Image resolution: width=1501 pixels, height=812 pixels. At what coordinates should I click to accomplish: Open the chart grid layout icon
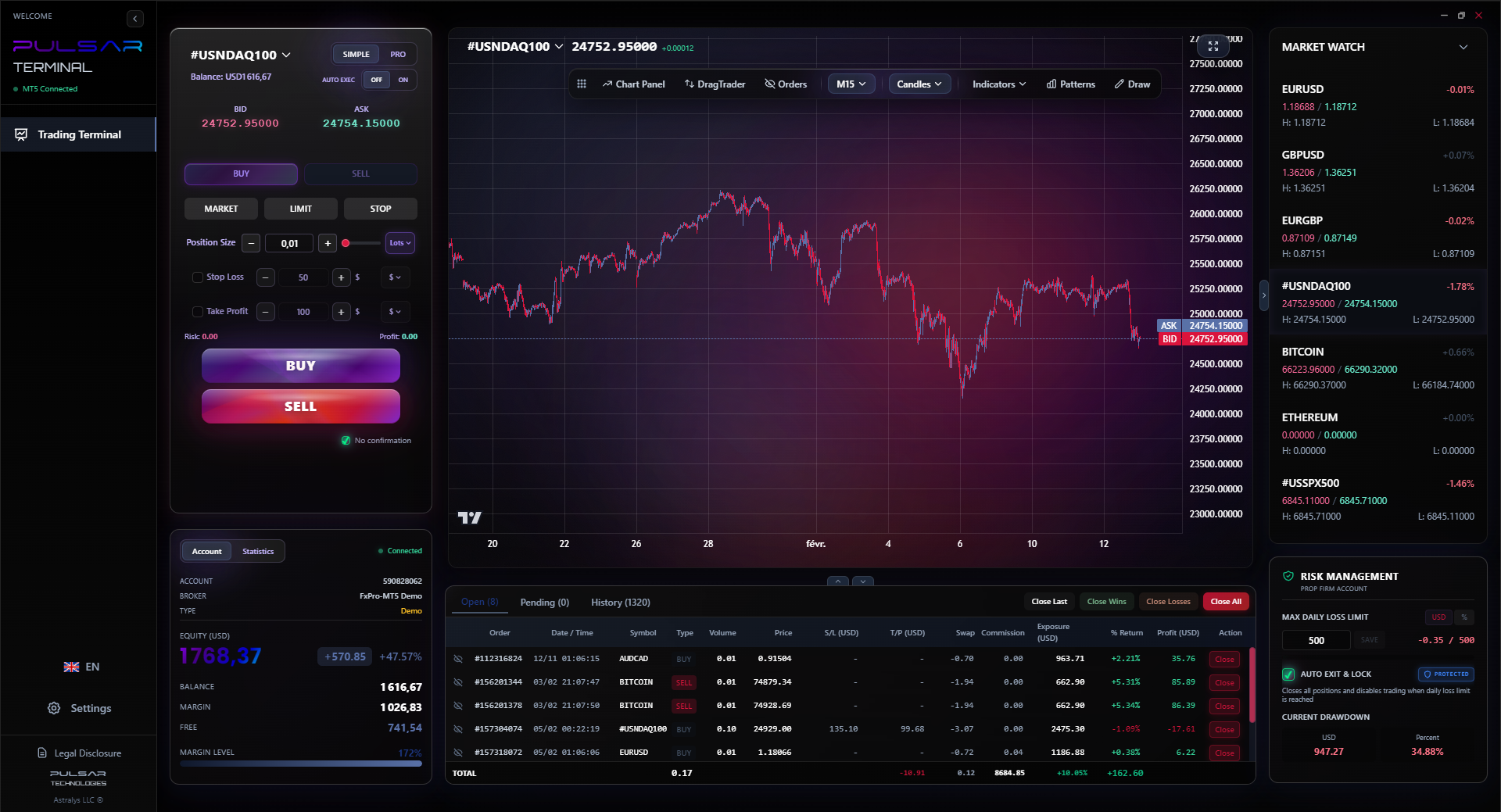point(582,84)
